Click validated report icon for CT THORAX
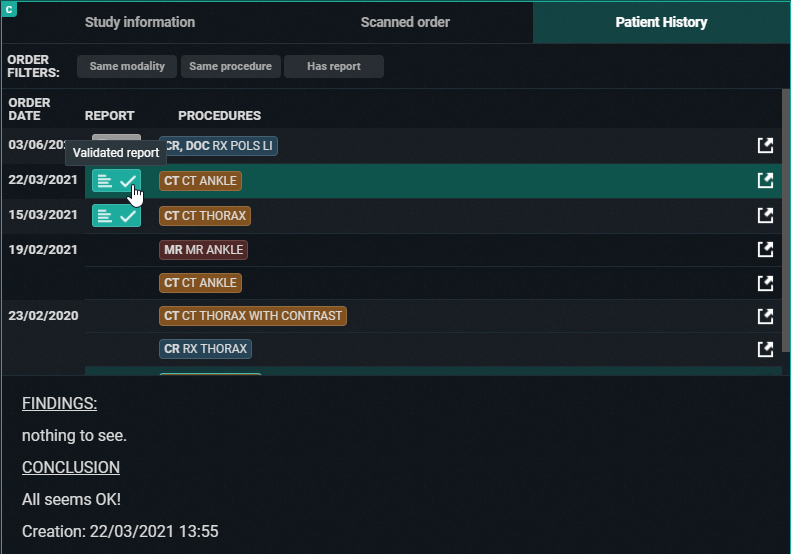 click(x=116, y=215)
